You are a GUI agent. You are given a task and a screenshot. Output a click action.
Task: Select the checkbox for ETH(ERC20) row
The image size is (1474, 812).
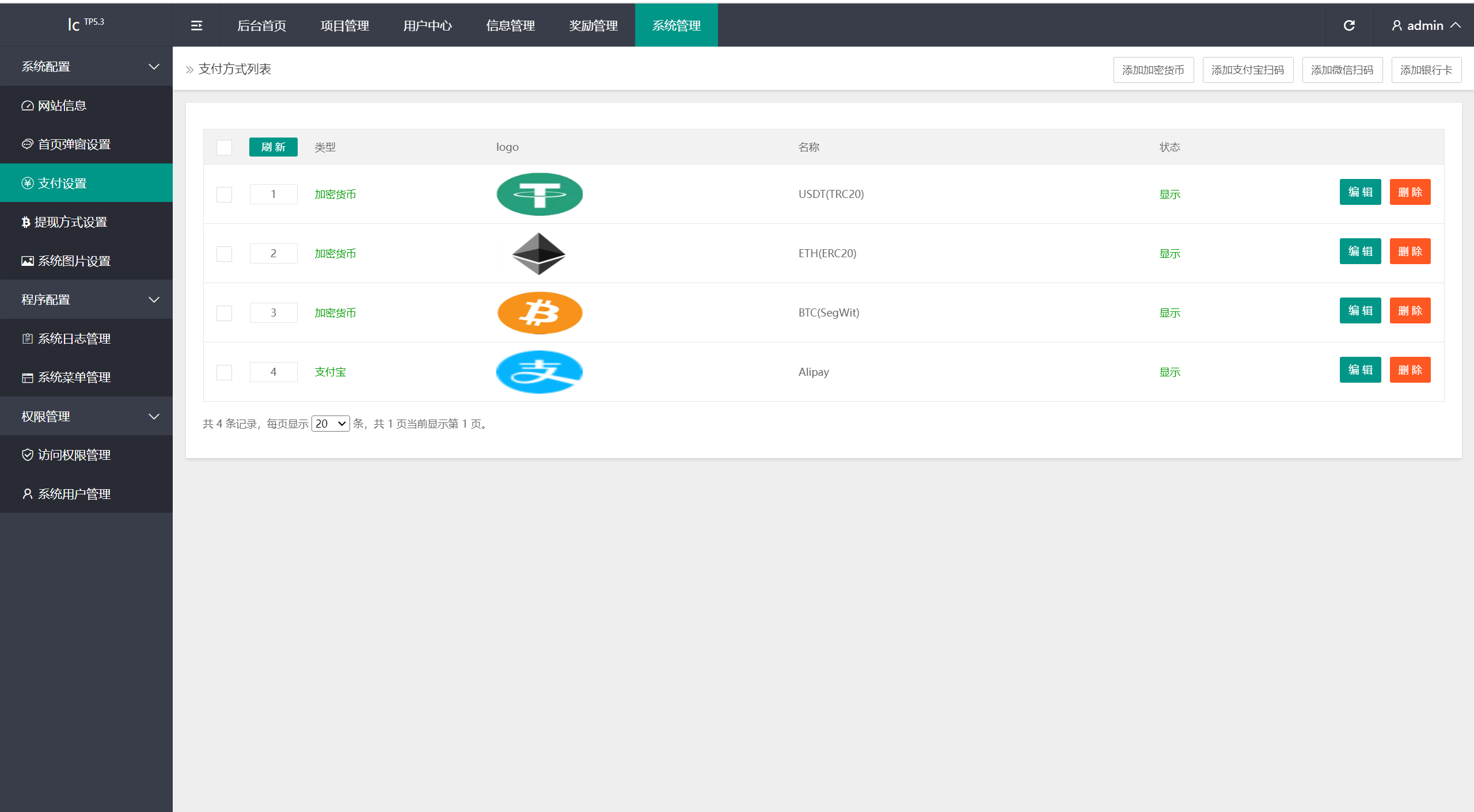coord(224,253)
